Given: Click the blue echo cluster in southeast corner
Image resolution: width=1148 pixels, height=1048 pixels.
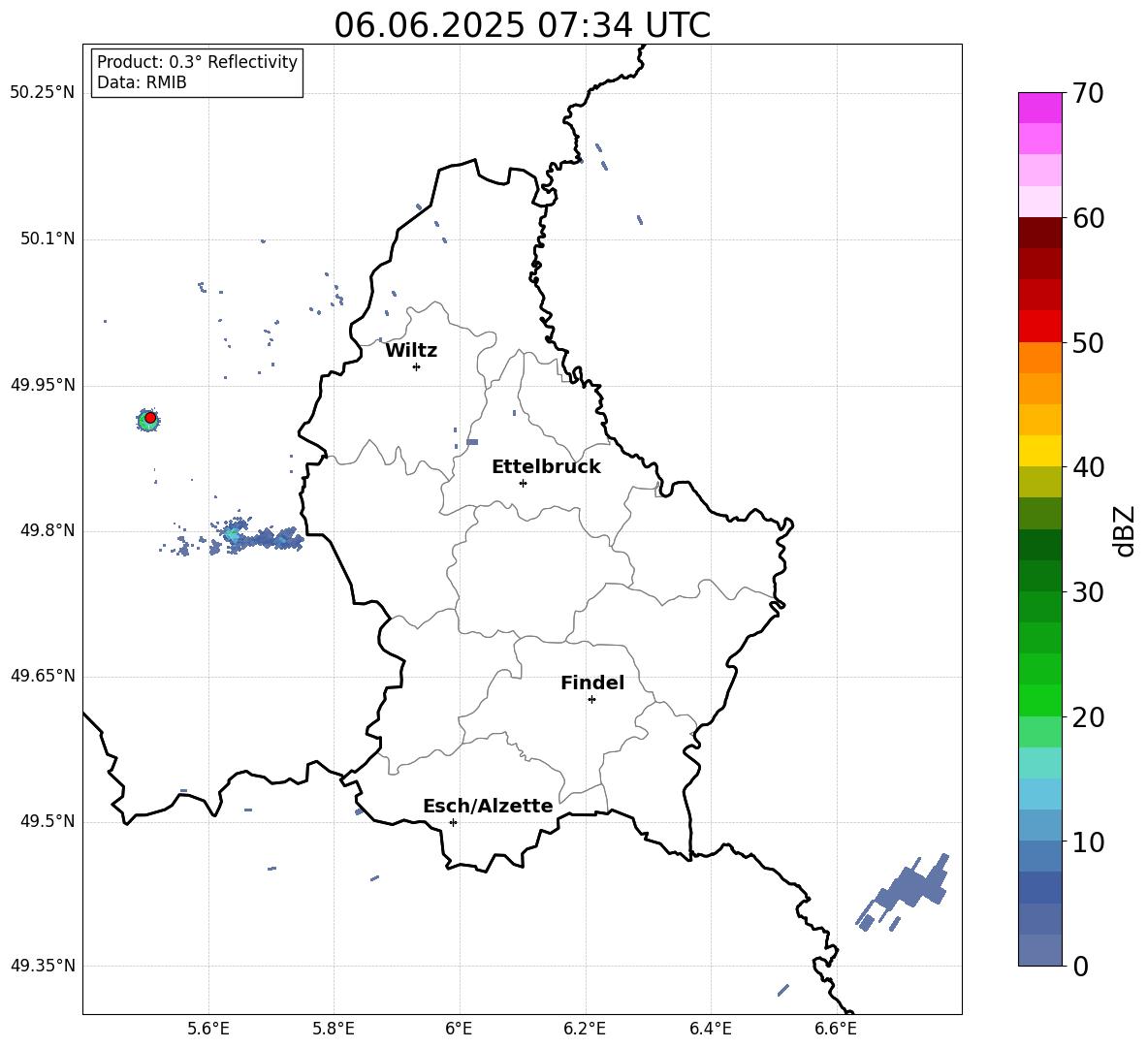Looking at the screenshot, I should (903, 892).
